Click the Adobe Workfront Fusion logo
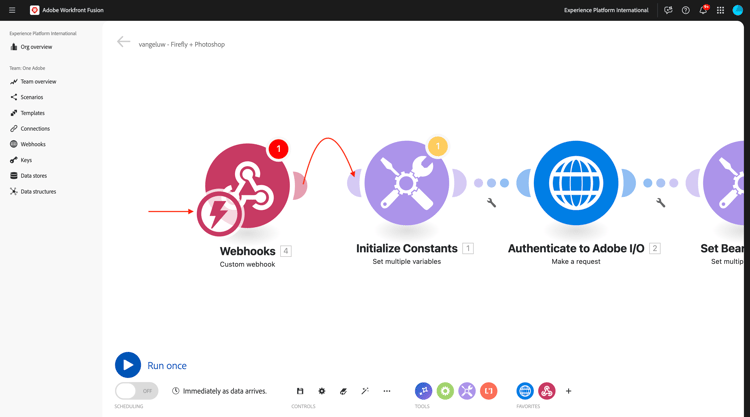 (x=34, y=10)
